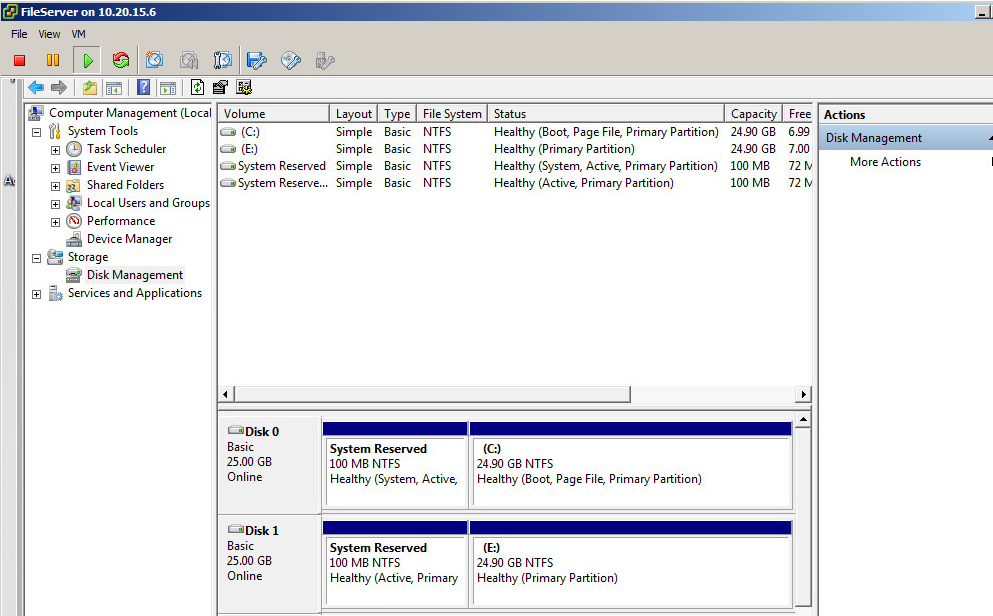Open the VM menu
The width and height of the screenshot is (993, 616).
point(78,34)
